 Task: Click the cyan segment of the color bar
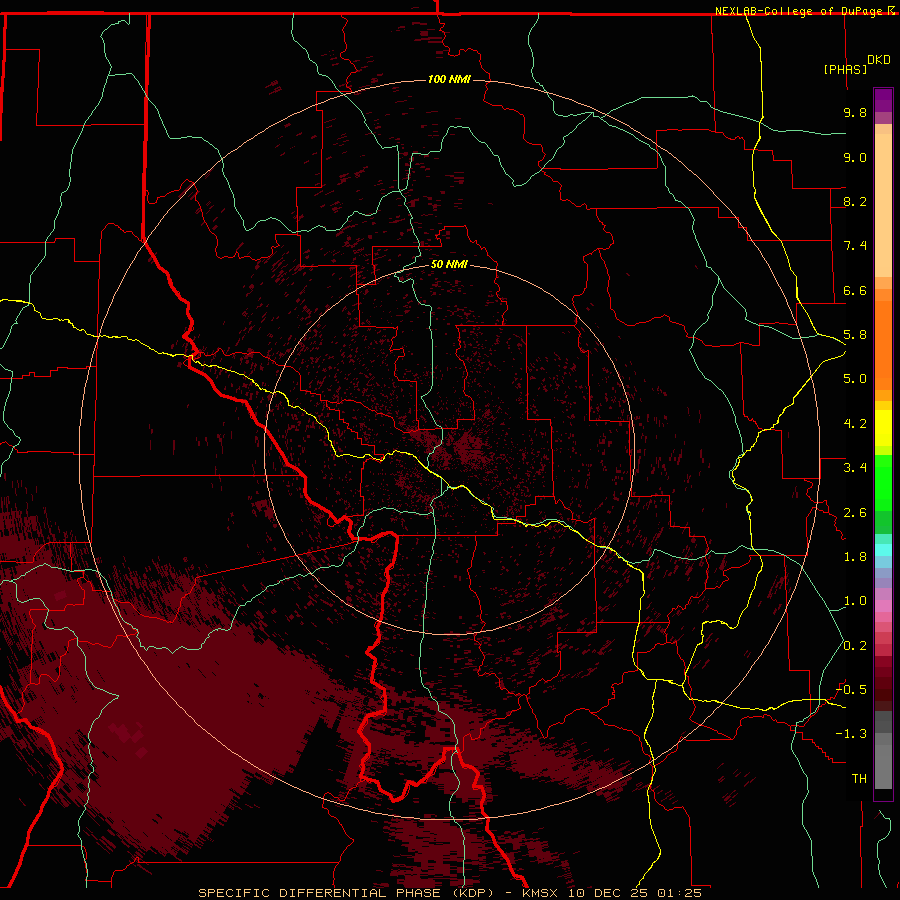(x=883, y=550)
